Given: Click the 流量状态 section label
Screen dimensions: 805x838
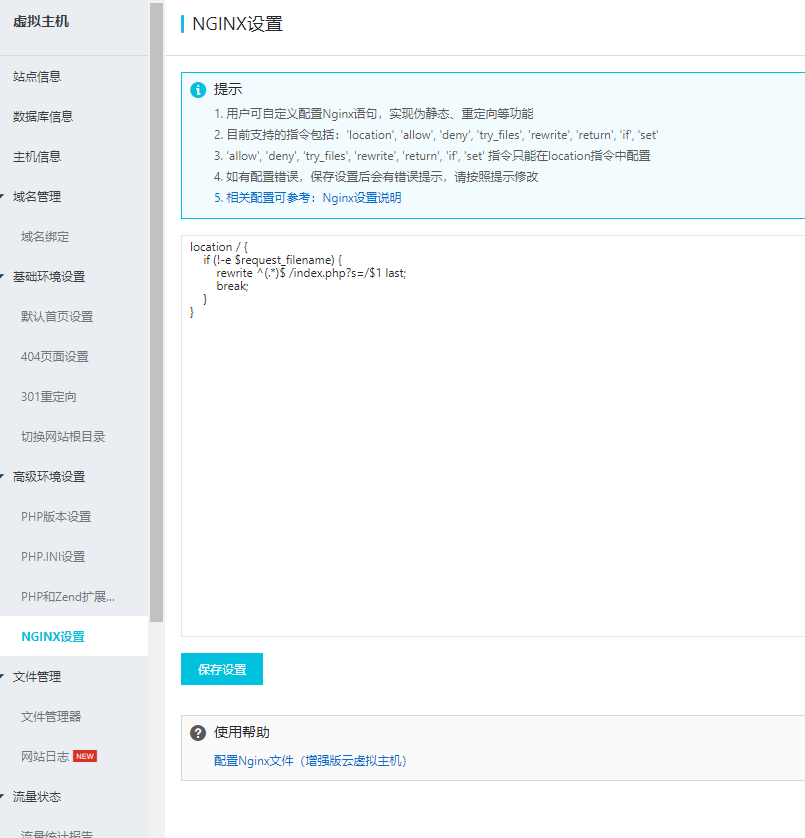Looking at the screenshot, I should click(37, 796).
